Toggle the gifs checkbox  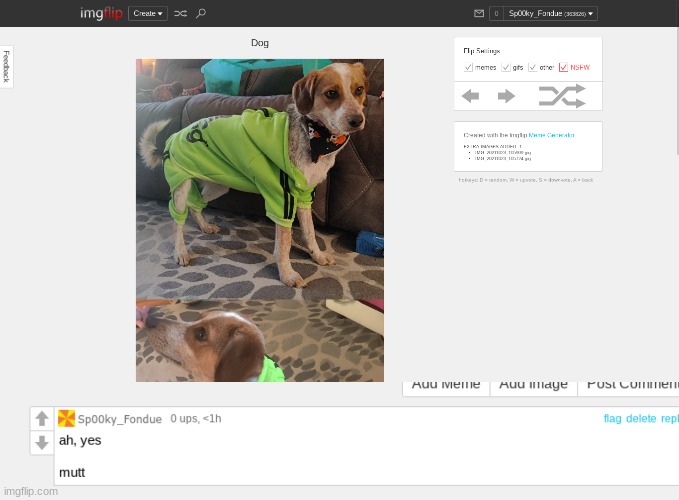click(x=506, y=67)
